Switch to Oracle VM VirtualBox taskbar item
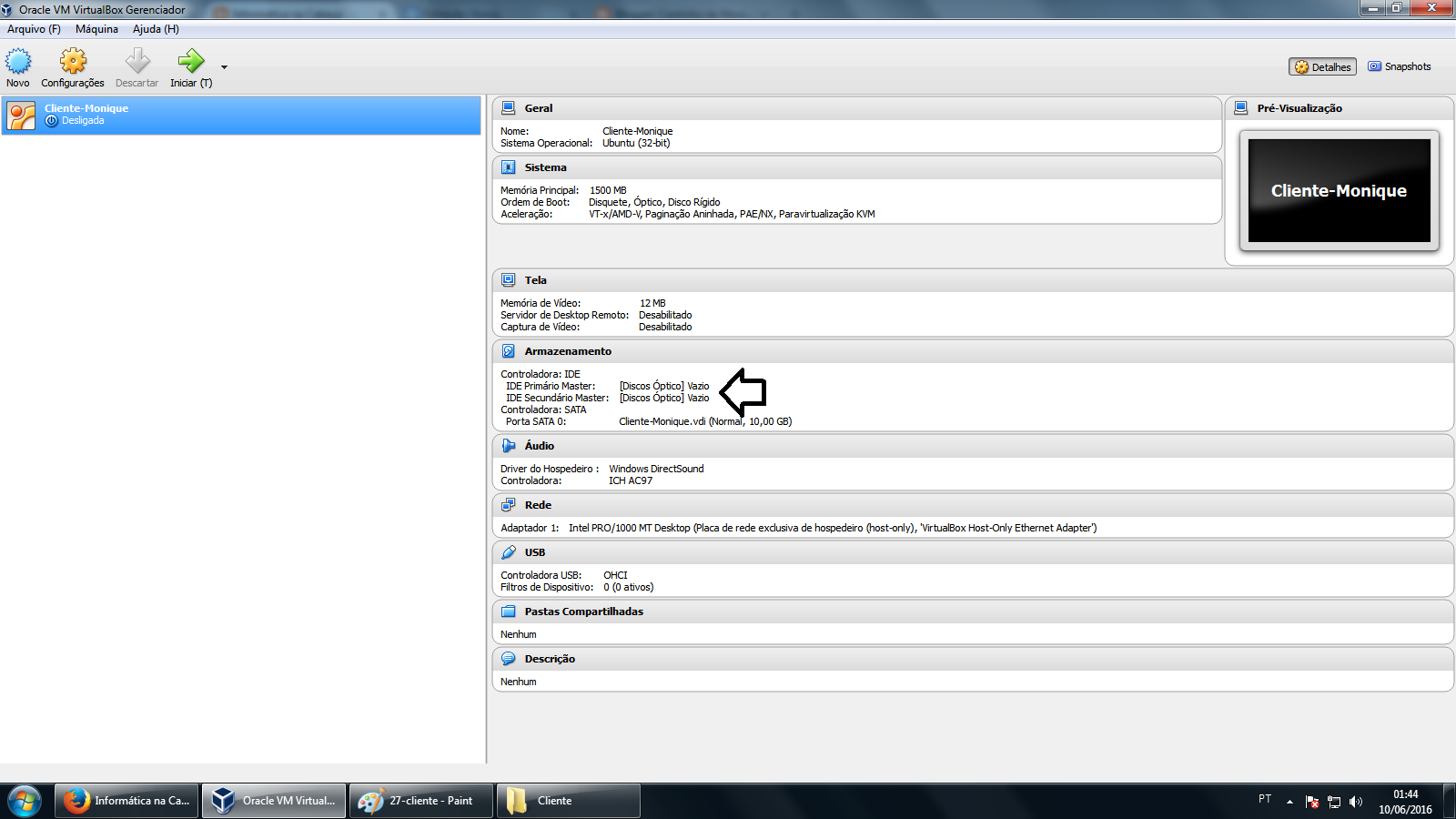The image size is (1456, 819). point(274,801)
